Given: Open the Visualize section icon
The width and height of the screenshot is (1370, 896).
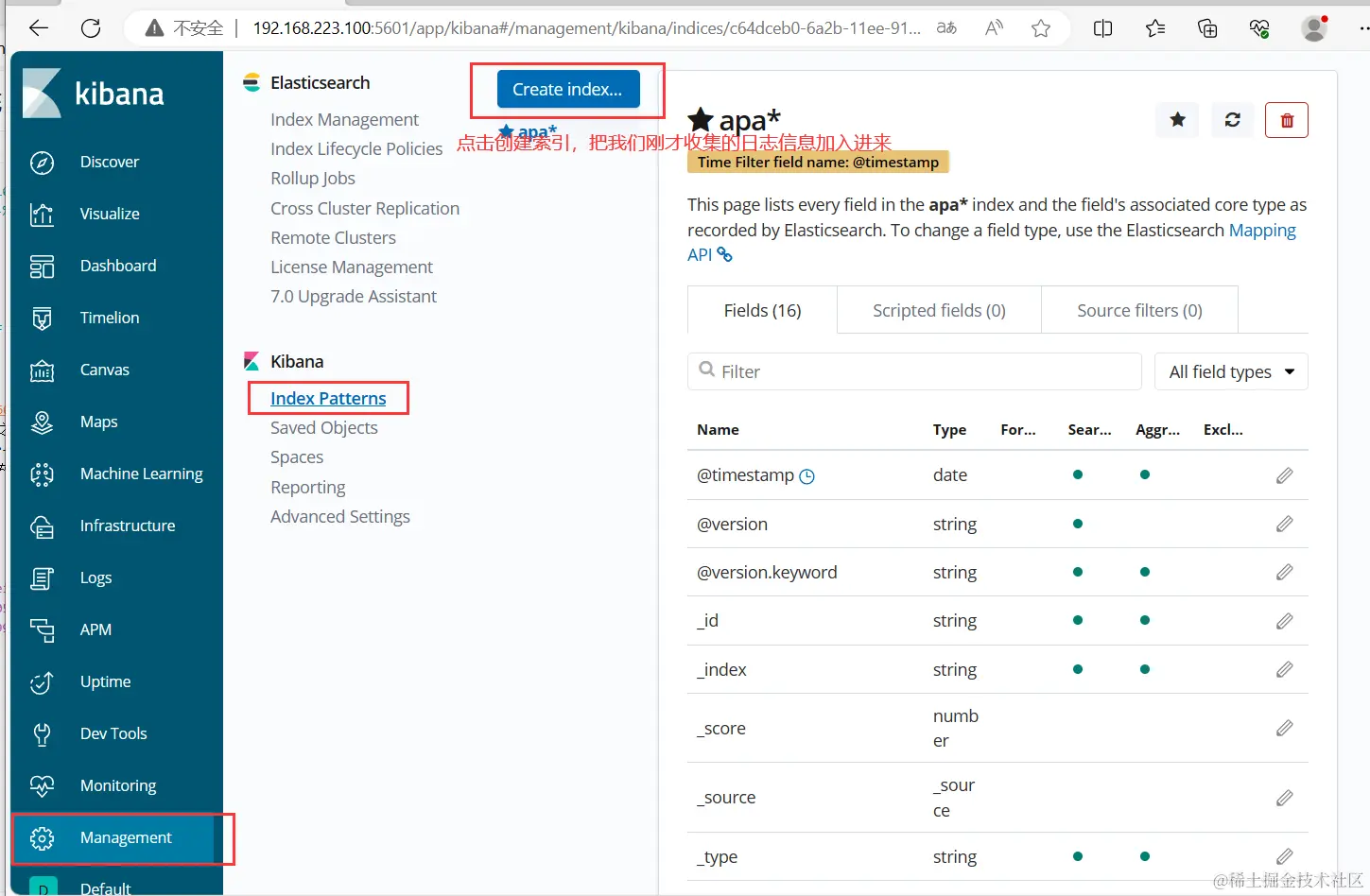Looking at the screenshot, I should 42,215.
